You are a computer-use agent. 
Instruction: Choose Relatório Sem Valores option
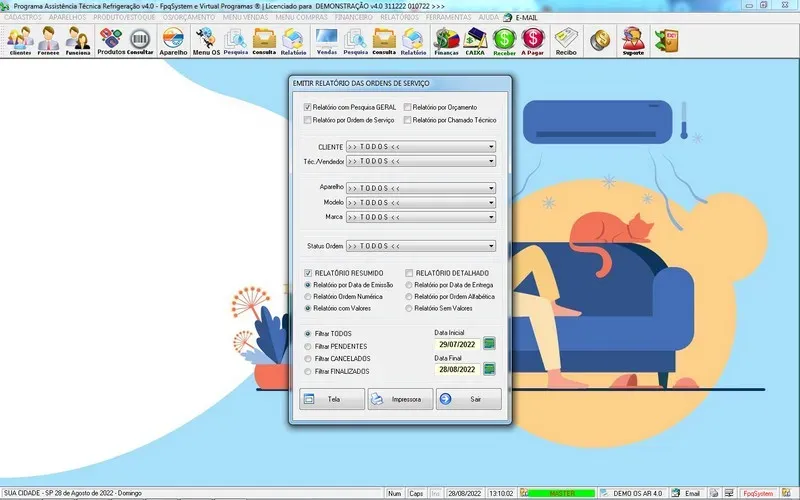408,309
